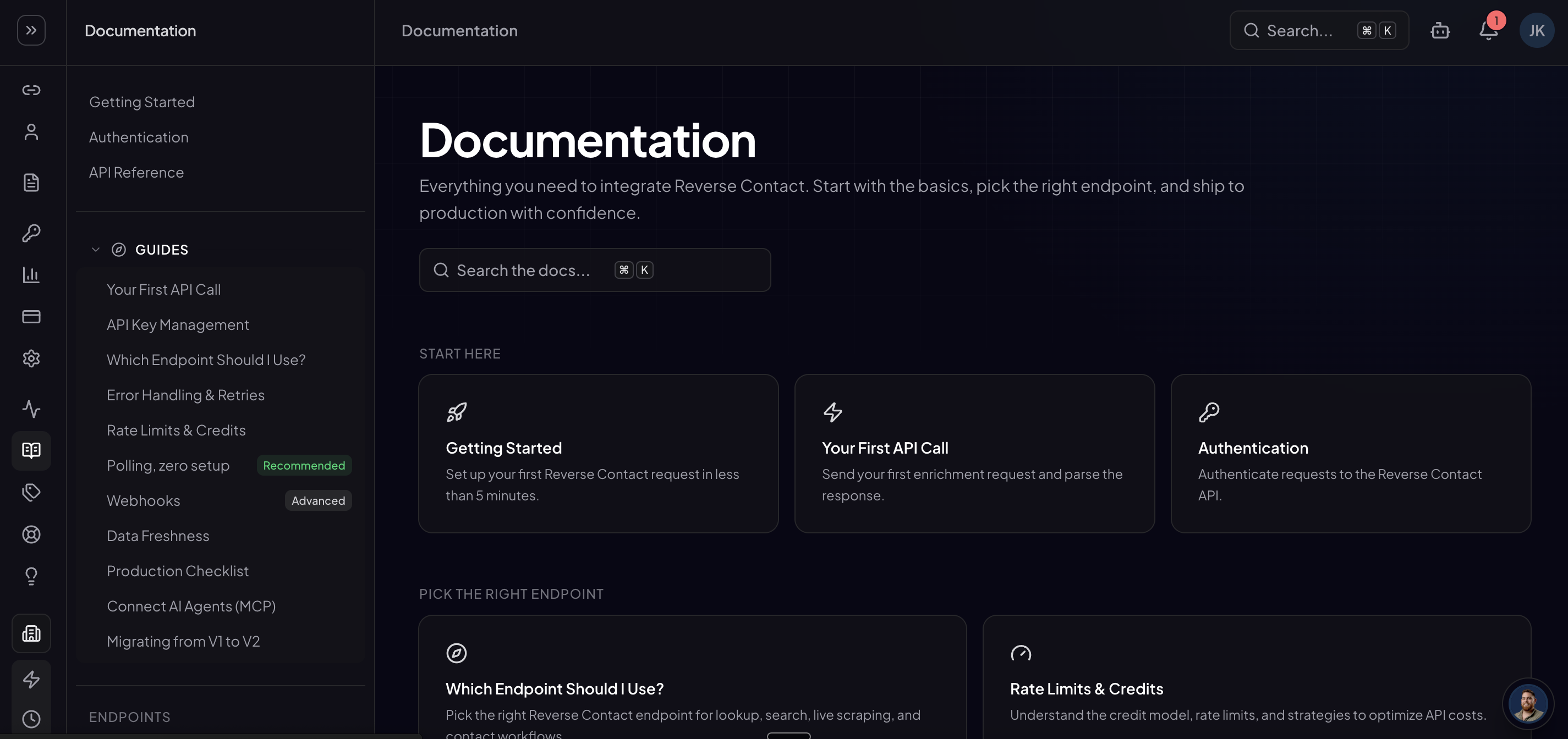Viewport: 1568px width, 739px height.
Task: Open the link icon in sidebar
Action: point(31,90)
